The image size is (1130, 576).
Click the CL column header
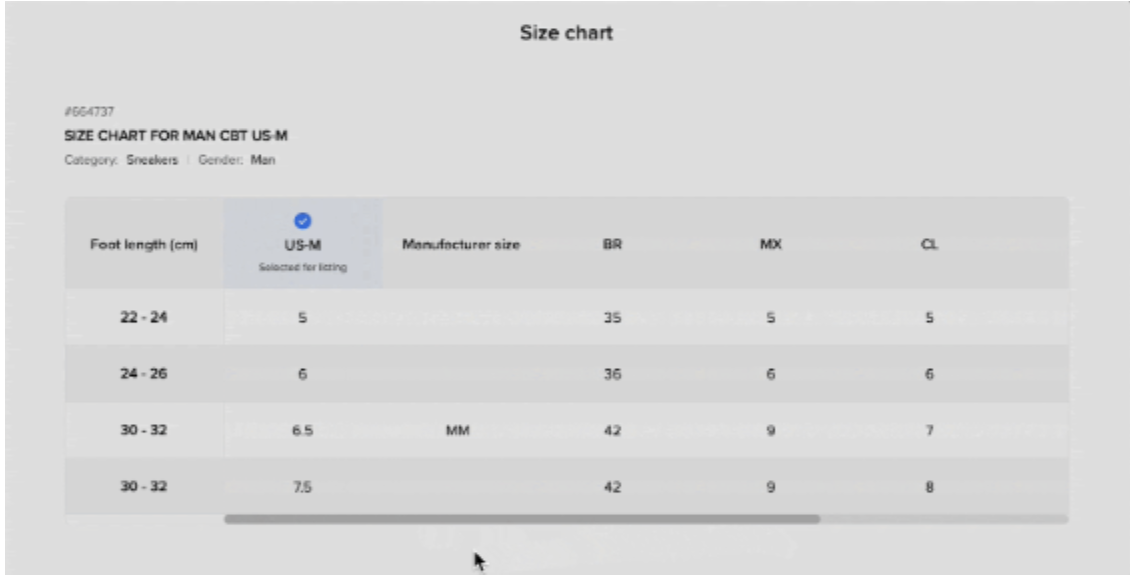click(929, 244)
